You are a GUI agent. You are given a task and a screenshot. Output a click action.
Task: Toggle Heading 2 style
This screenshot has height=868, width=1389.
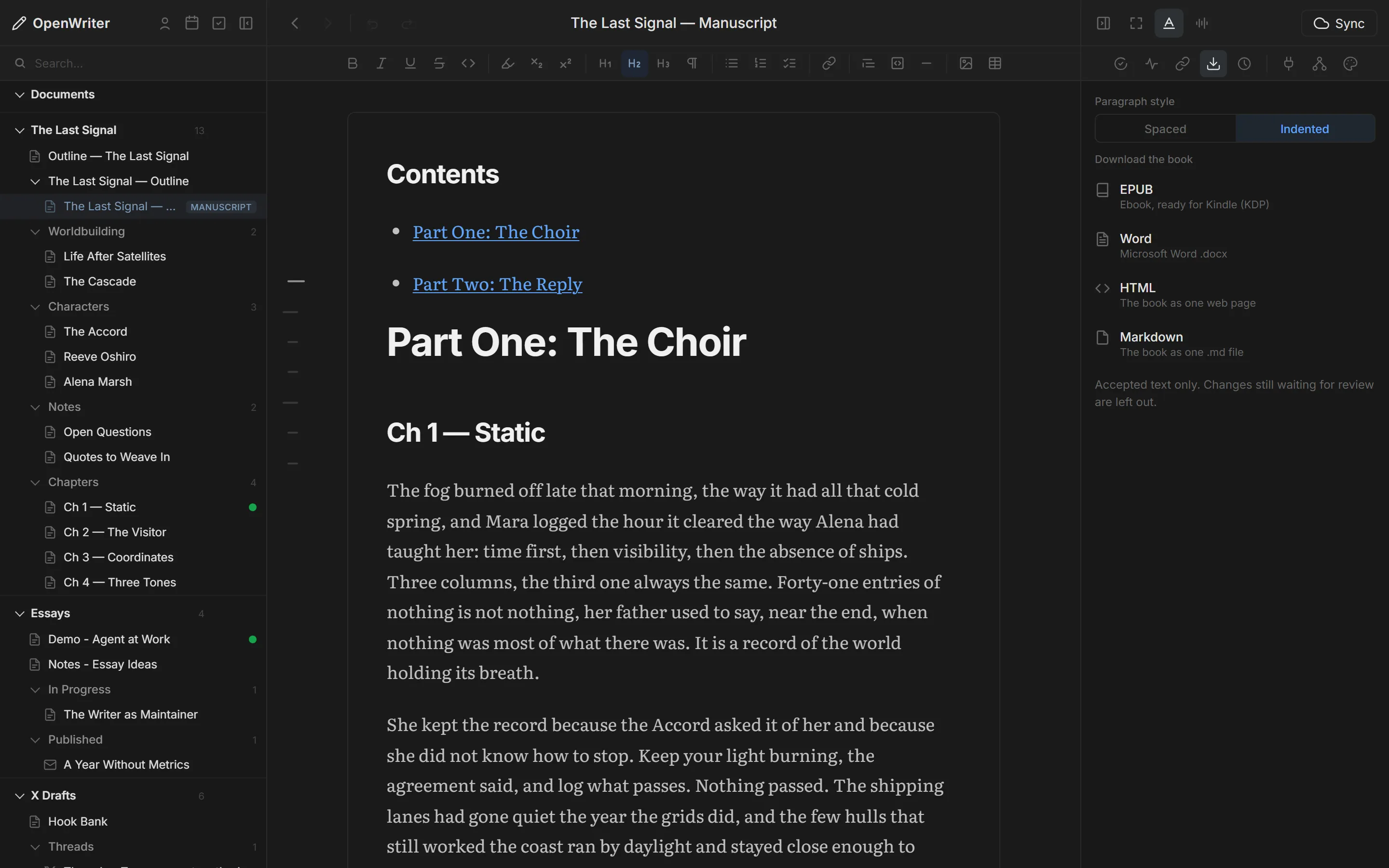[634, 63]
